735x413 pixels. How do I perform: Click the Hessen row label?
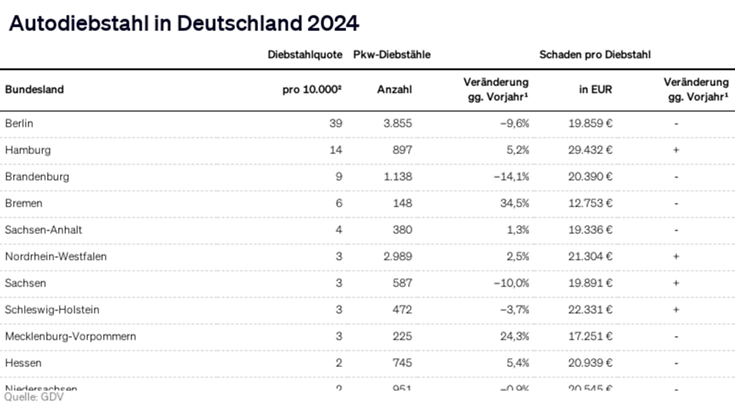click(23, 363)
